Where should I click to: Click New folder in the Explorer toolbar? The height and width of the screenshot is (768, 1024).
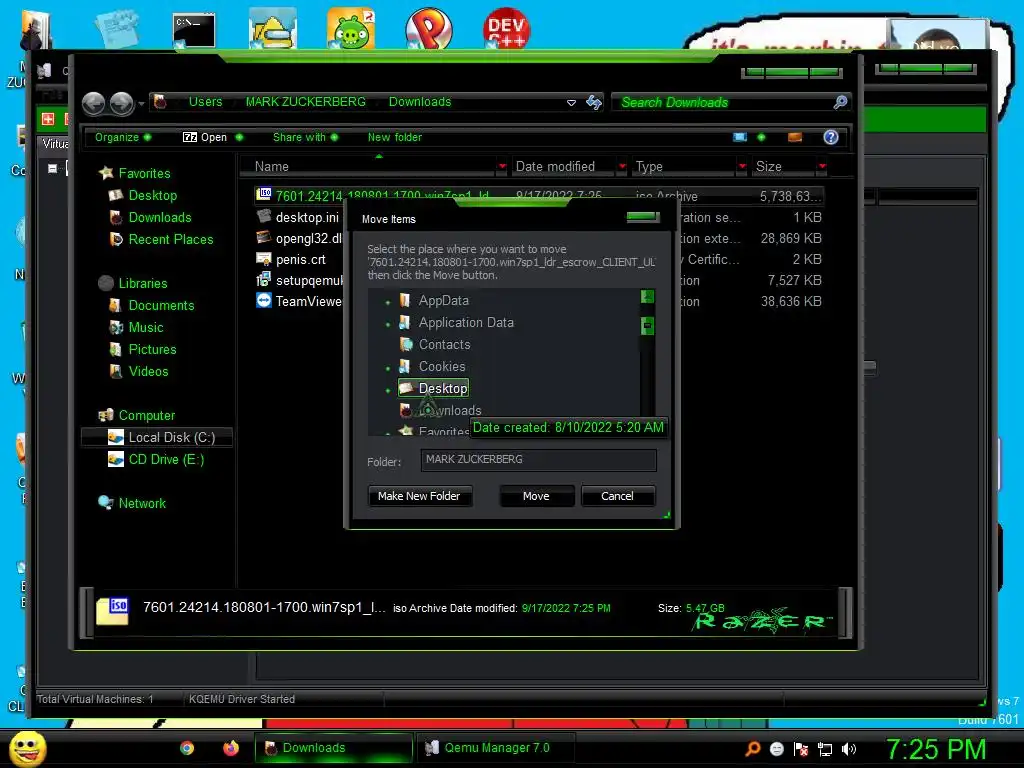pos(394,137)
